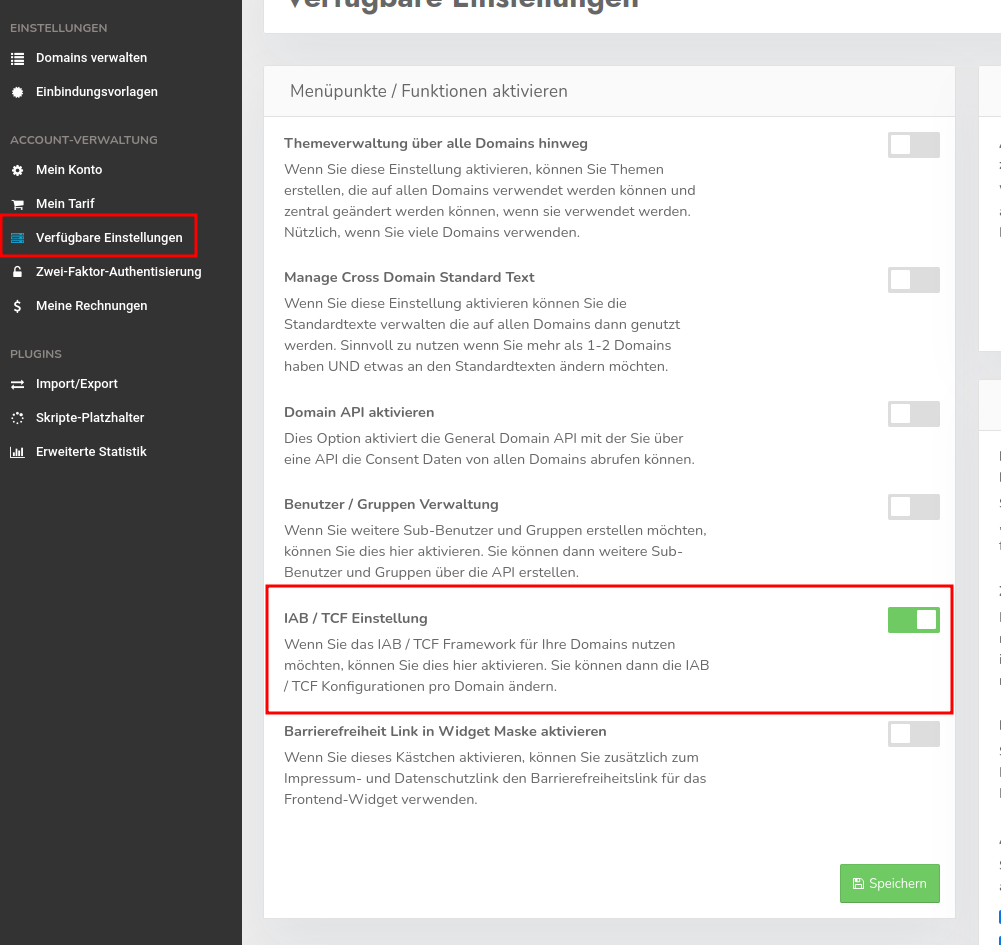The image size is (1001, 945).
Task: Turn on Domain API aktivieren switch
Action: [913, 414]
